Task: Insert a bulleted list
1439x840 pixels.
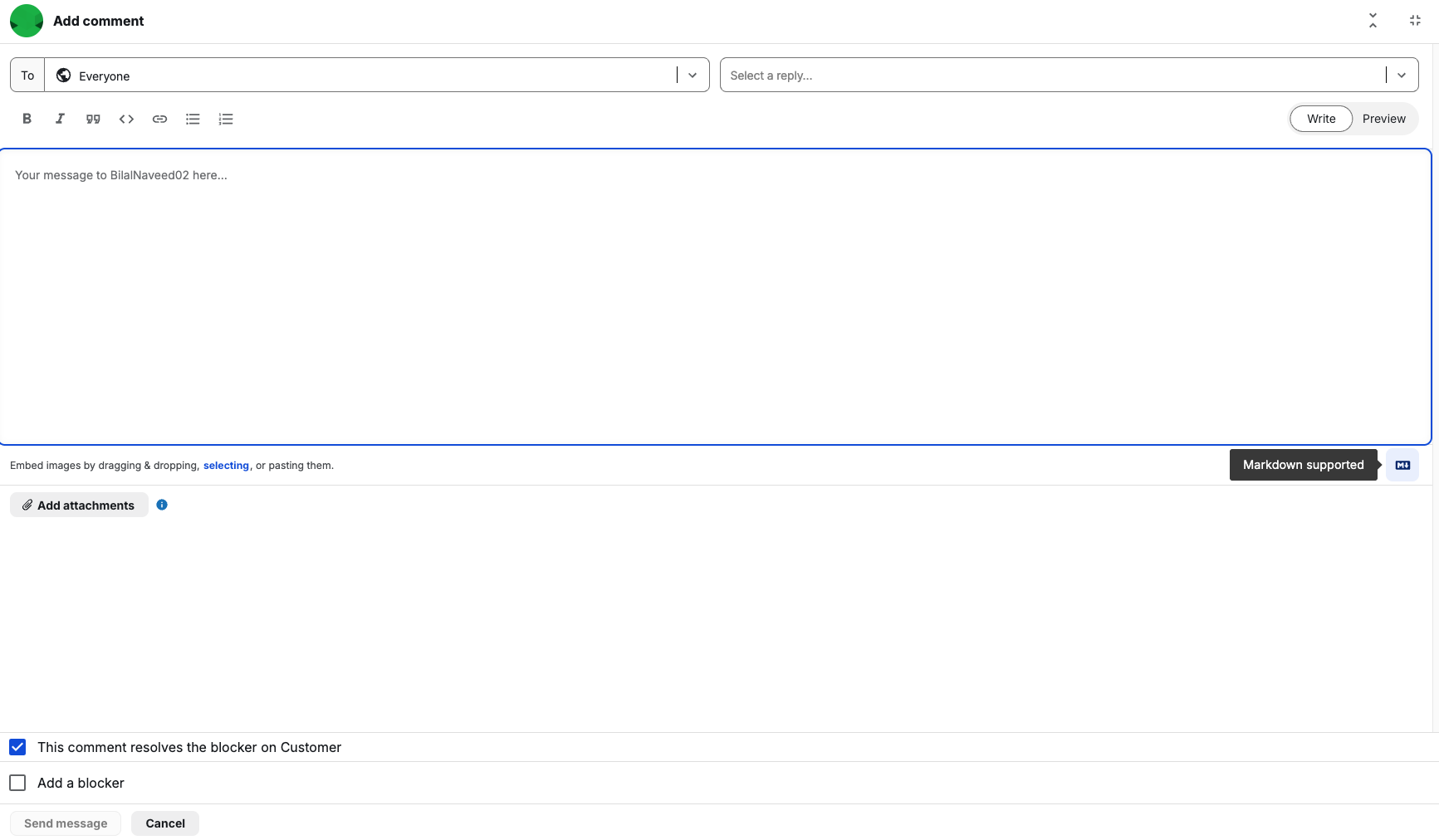Action: coord(193,119)
